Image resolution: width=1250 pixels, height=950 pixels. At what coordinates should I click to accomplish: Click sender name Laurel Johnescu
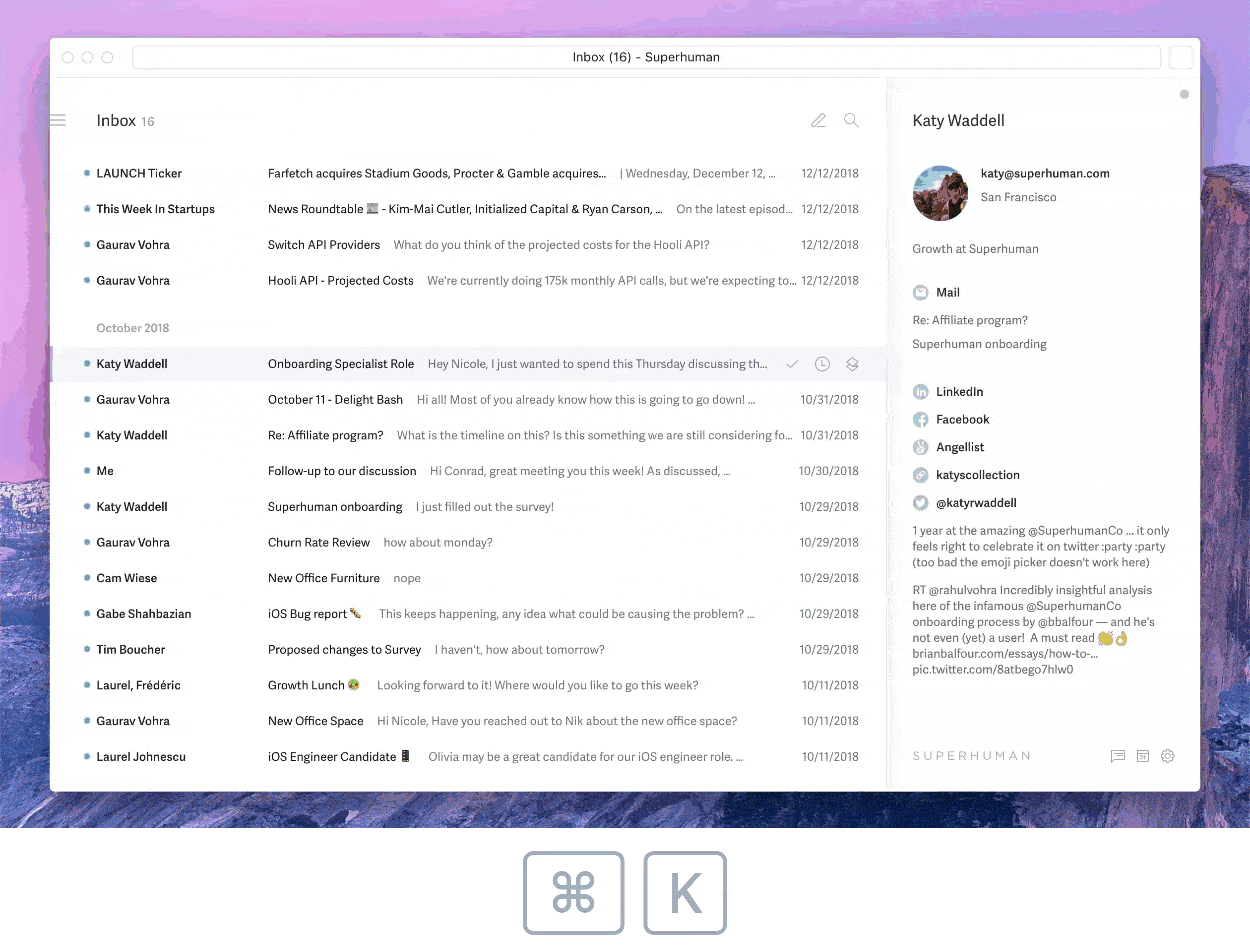tap(141, 757)
